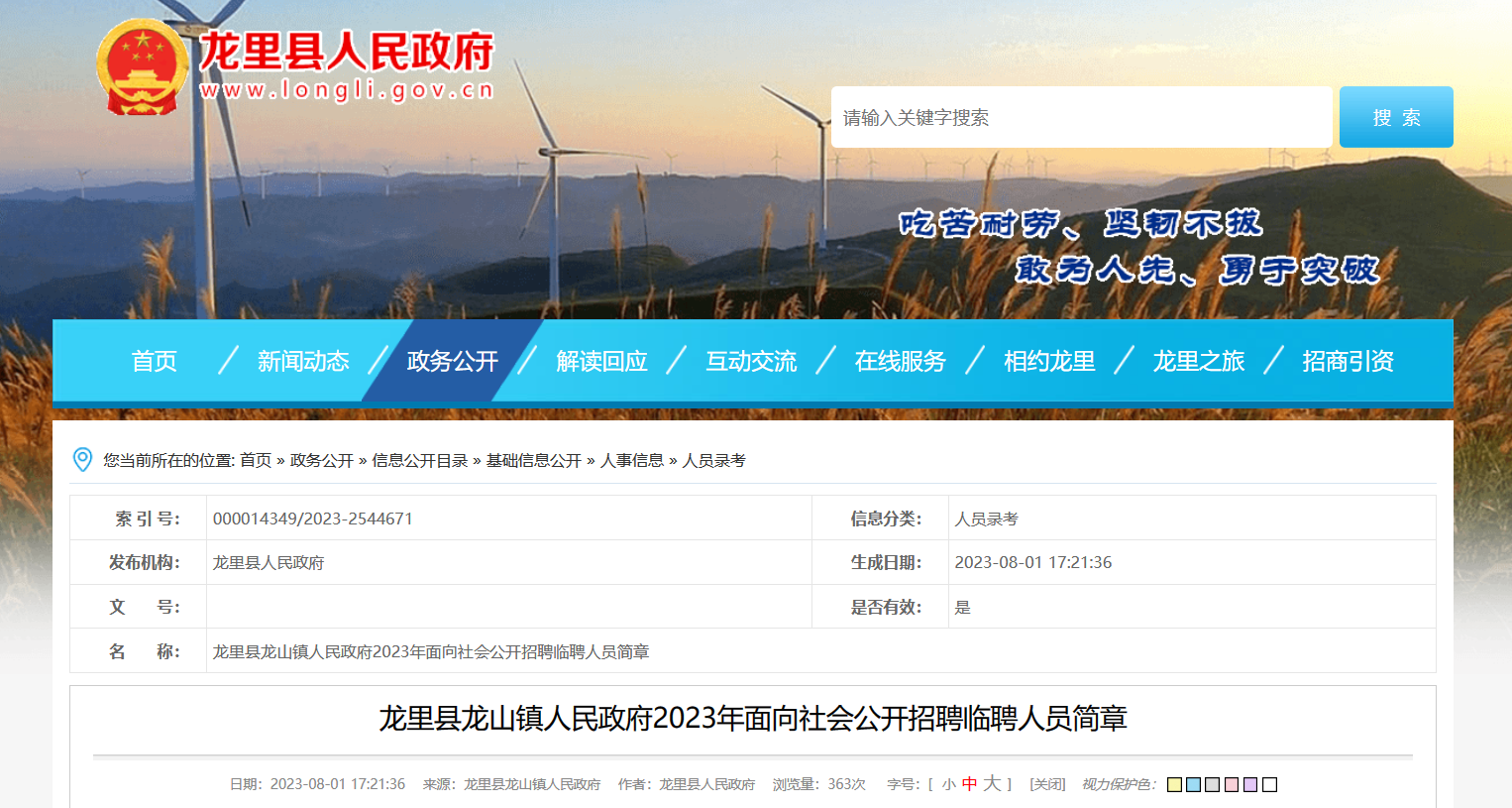This screenshot has width=1512, height=808.
Task: Click the source text 龙里县龙山镇人民政府
Action: point(532,784)
